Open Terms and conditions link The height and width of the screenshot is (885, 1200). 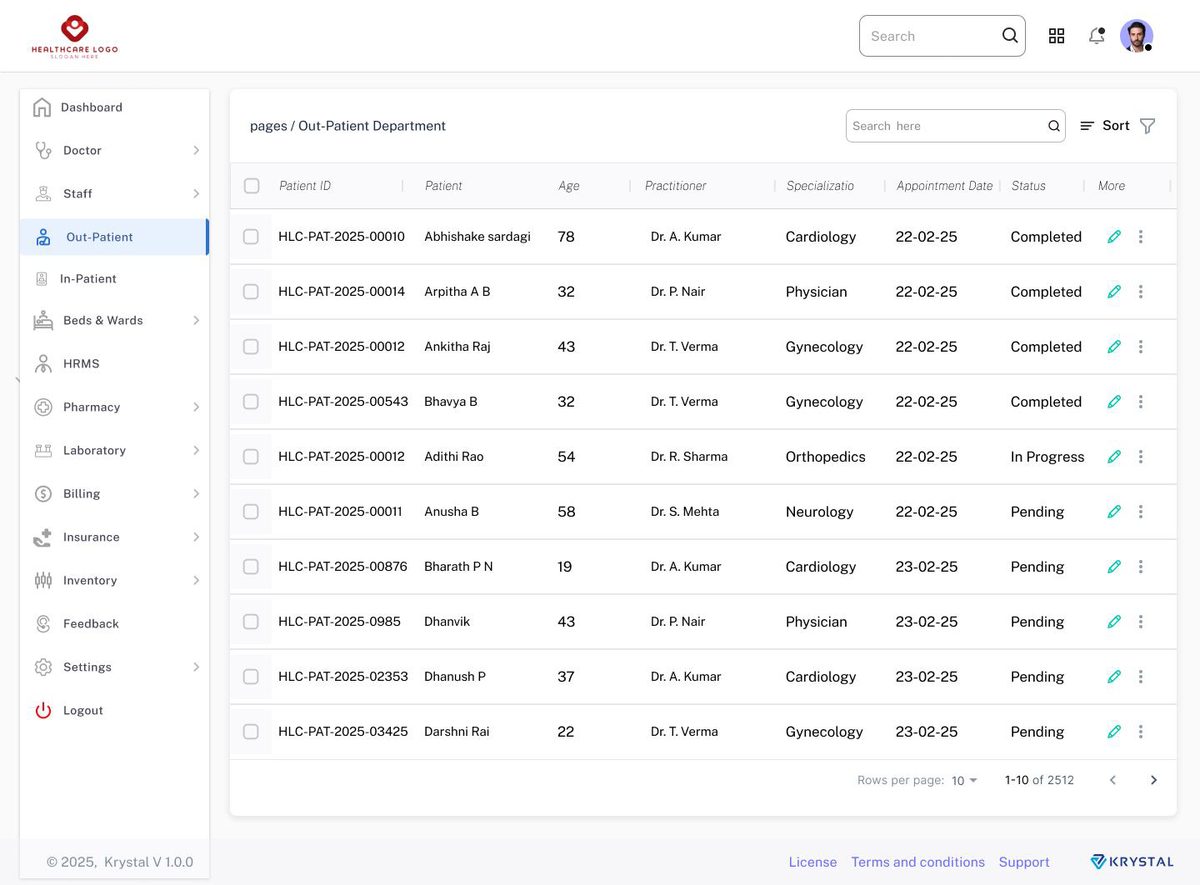pyautogui.click(x=918, y=862)
